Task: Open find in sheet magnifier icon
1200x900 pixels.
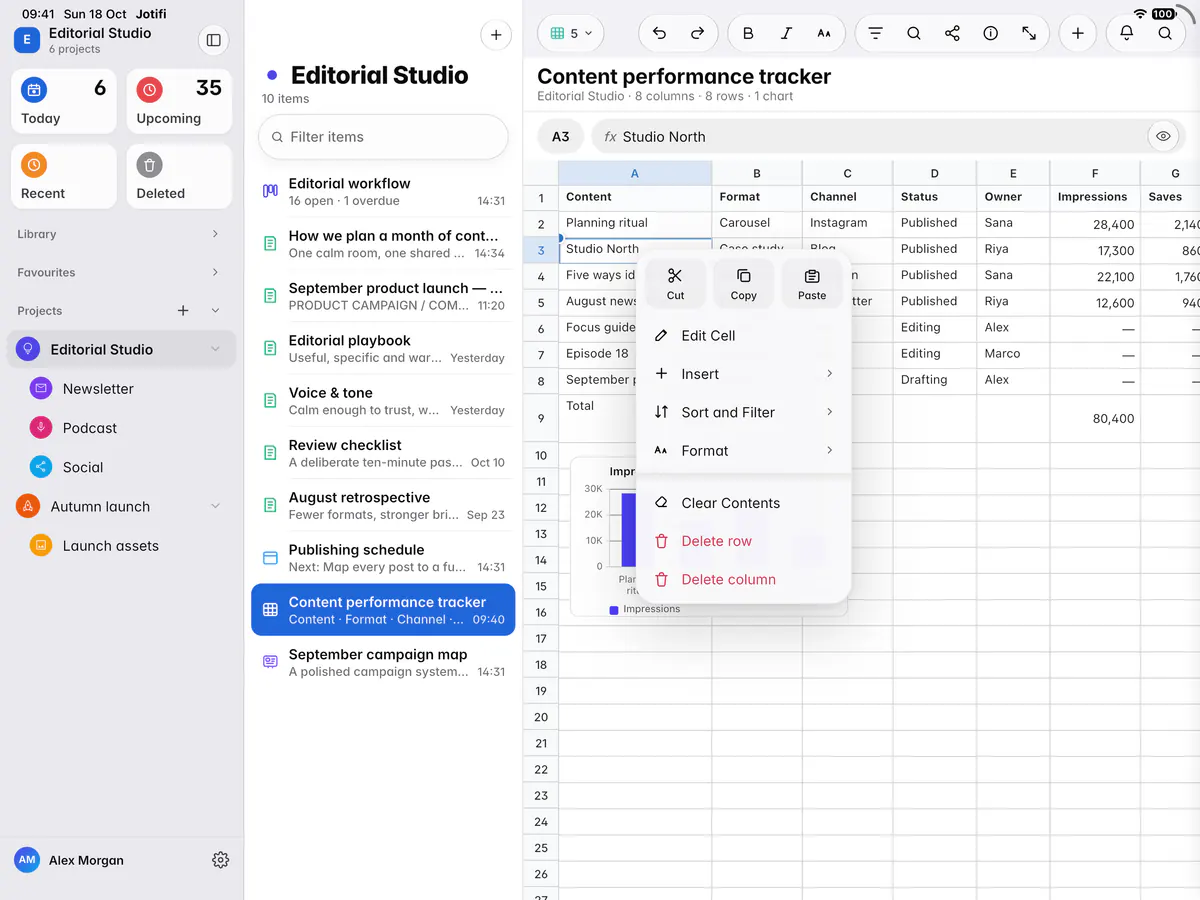Action: coord(914,33)
